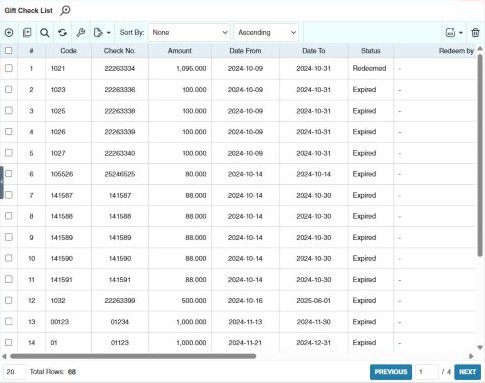Click the PREVIOUS page button

391,372
